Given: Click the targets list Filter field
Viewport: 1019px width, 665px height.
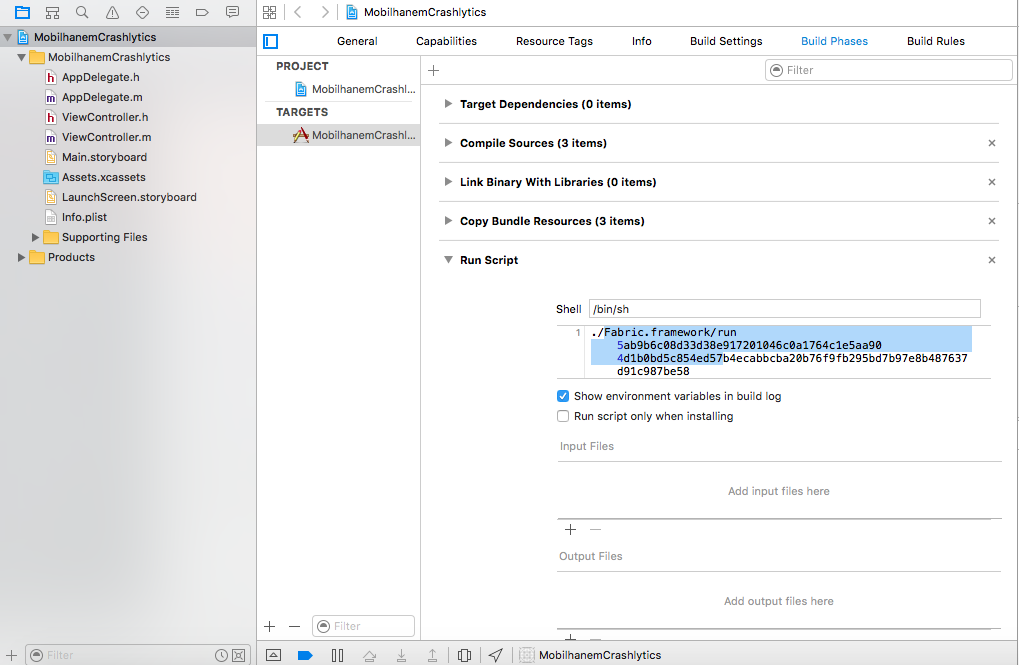Looking at the screenshot, I should (363, 626).
